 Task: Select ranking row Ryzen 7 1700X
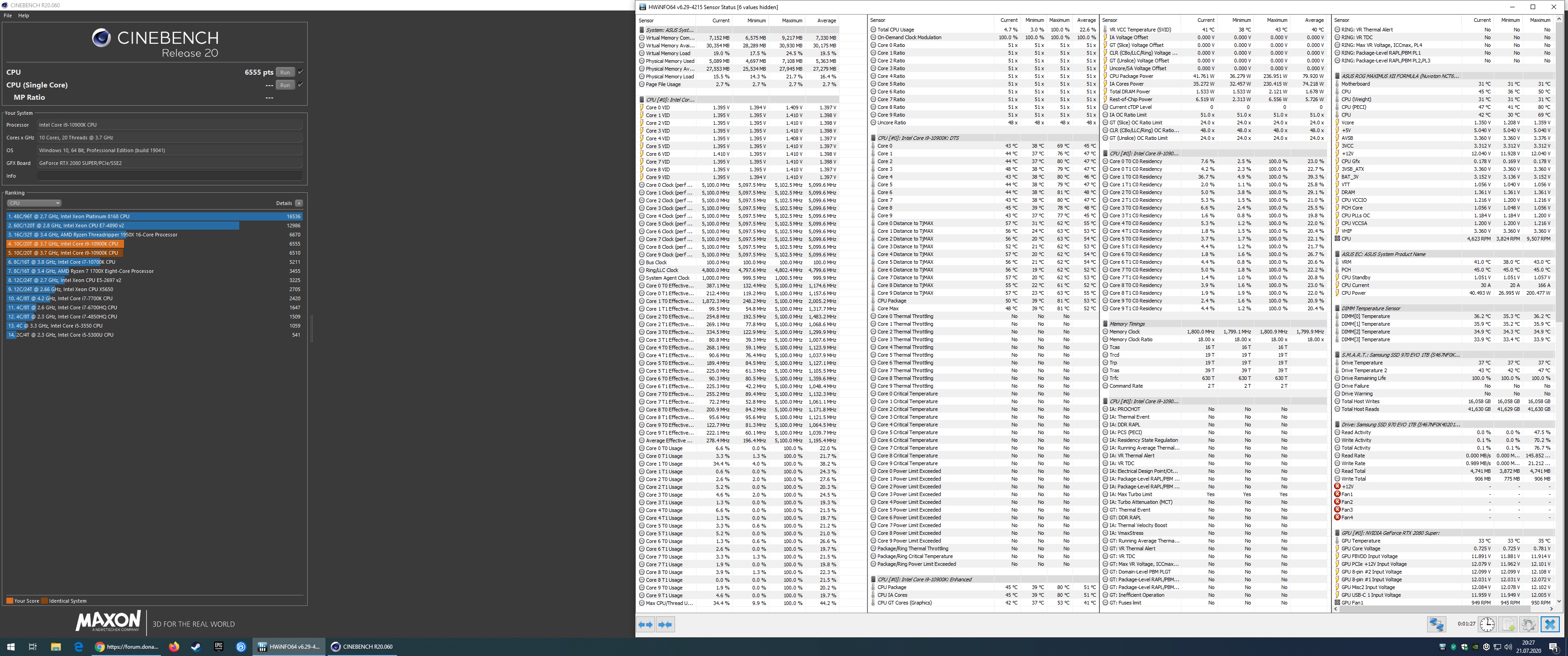(155, 271)
